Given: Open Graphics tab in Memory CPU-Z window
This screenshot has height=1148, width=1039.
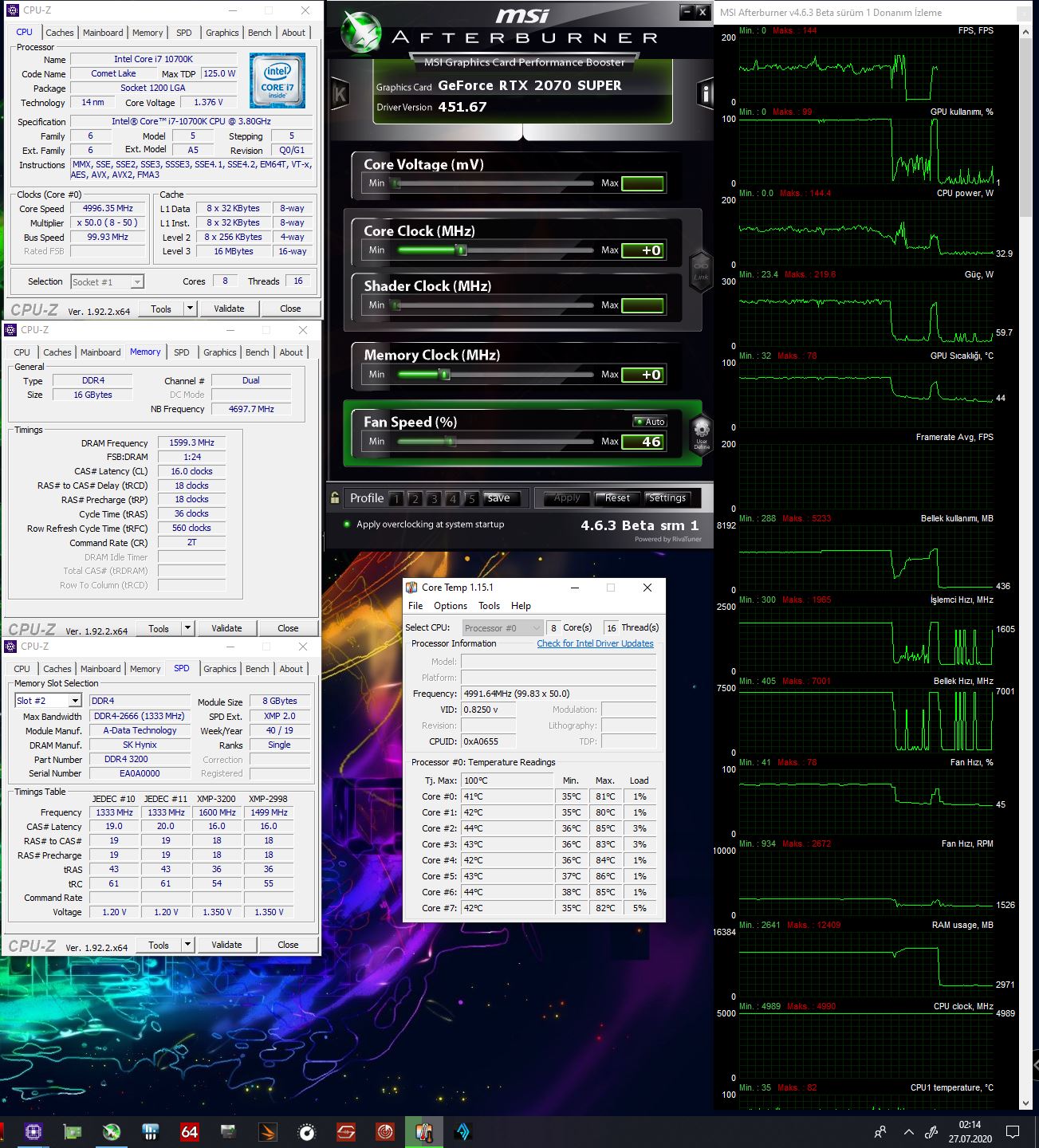Looking at the screenshot, I should [x=220, y=352].
